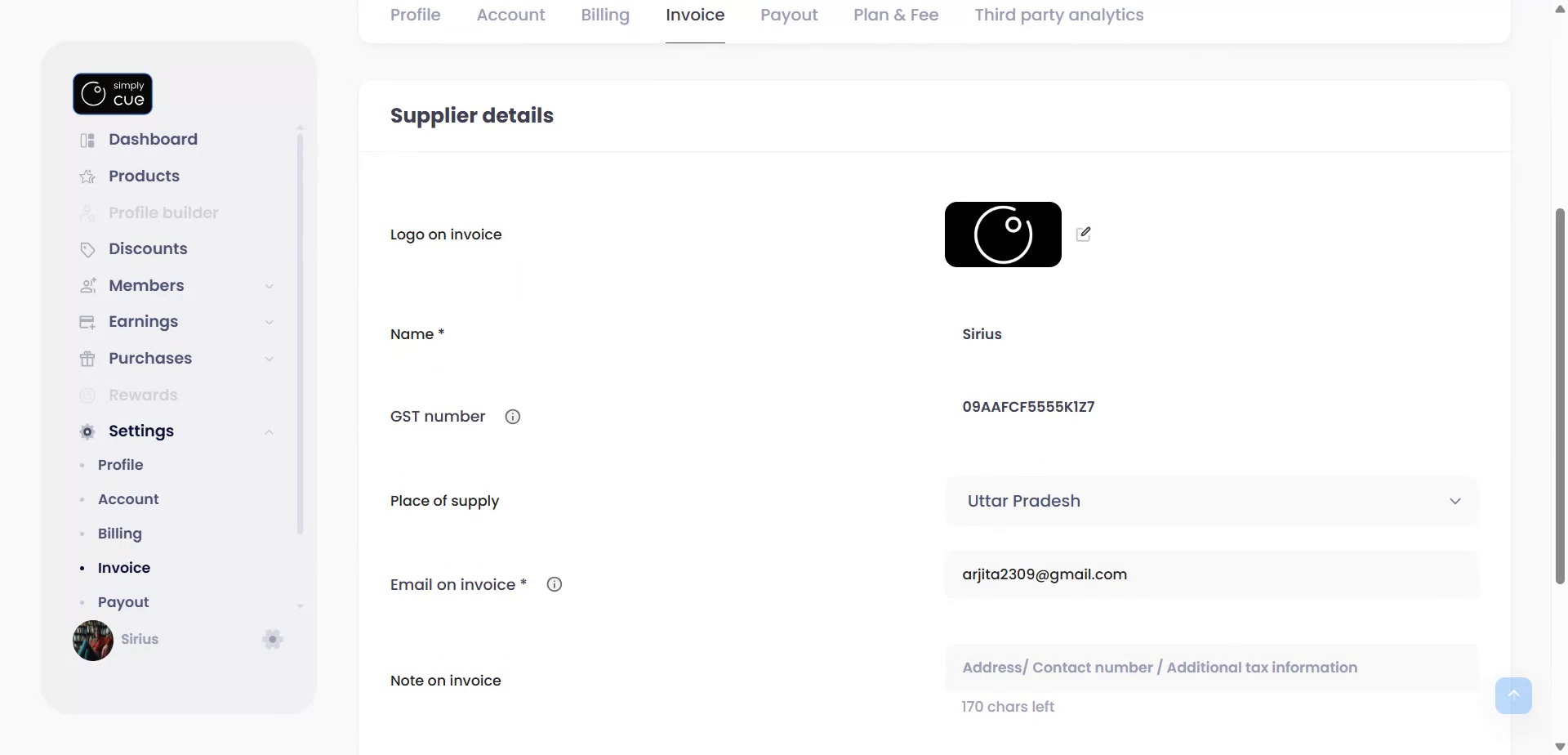The height and width of the screenshot is (755, 1568).
Task: Click the Sirius profile avatar
Action: (x=93, y=640)
